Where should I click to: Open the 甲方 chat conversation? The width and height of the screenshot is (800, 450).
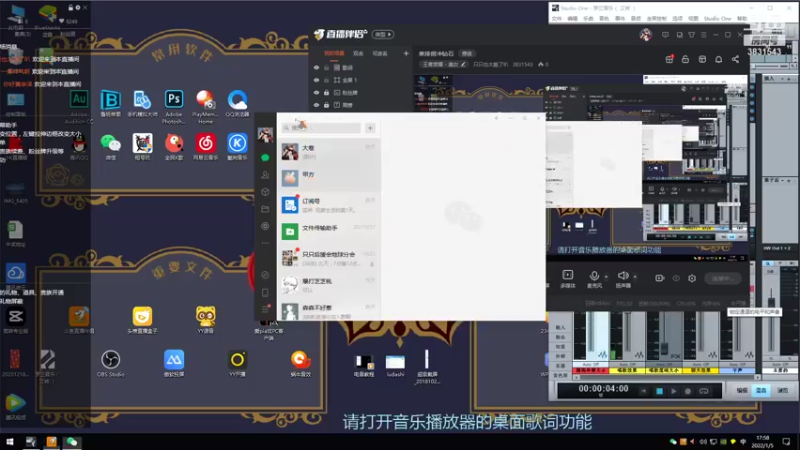pos(329,178)
